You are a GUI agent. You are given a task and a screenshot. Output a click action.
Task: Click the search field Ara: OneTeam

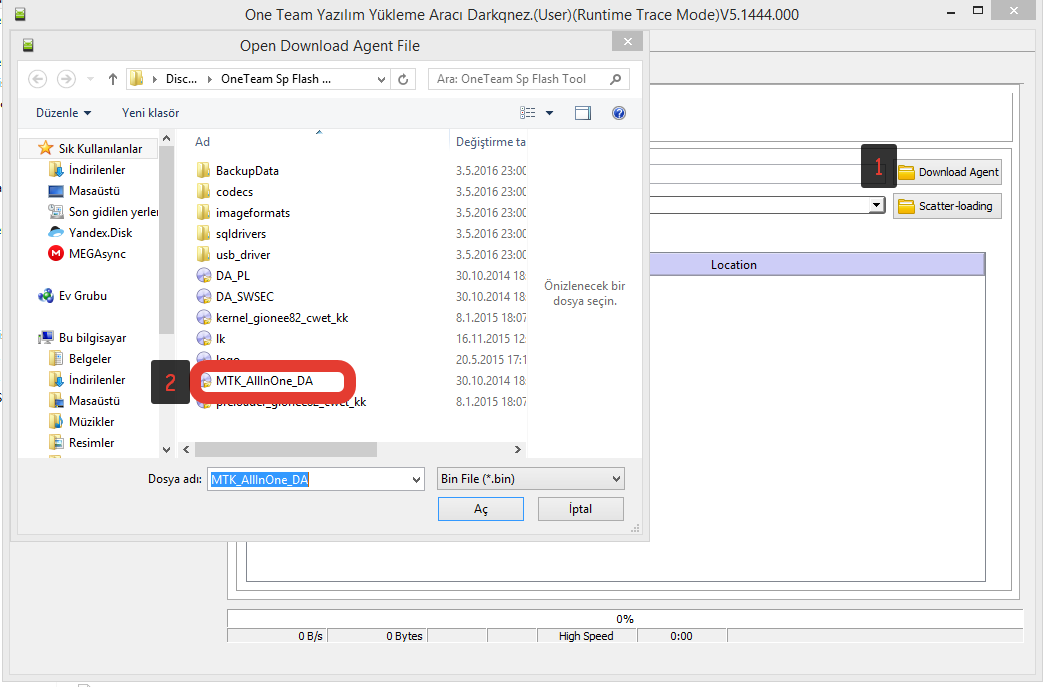click(520, 79)
